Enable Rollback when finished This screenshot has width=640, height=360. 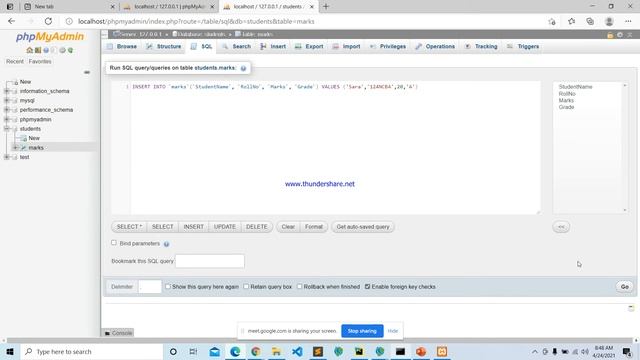click(300, 287)
